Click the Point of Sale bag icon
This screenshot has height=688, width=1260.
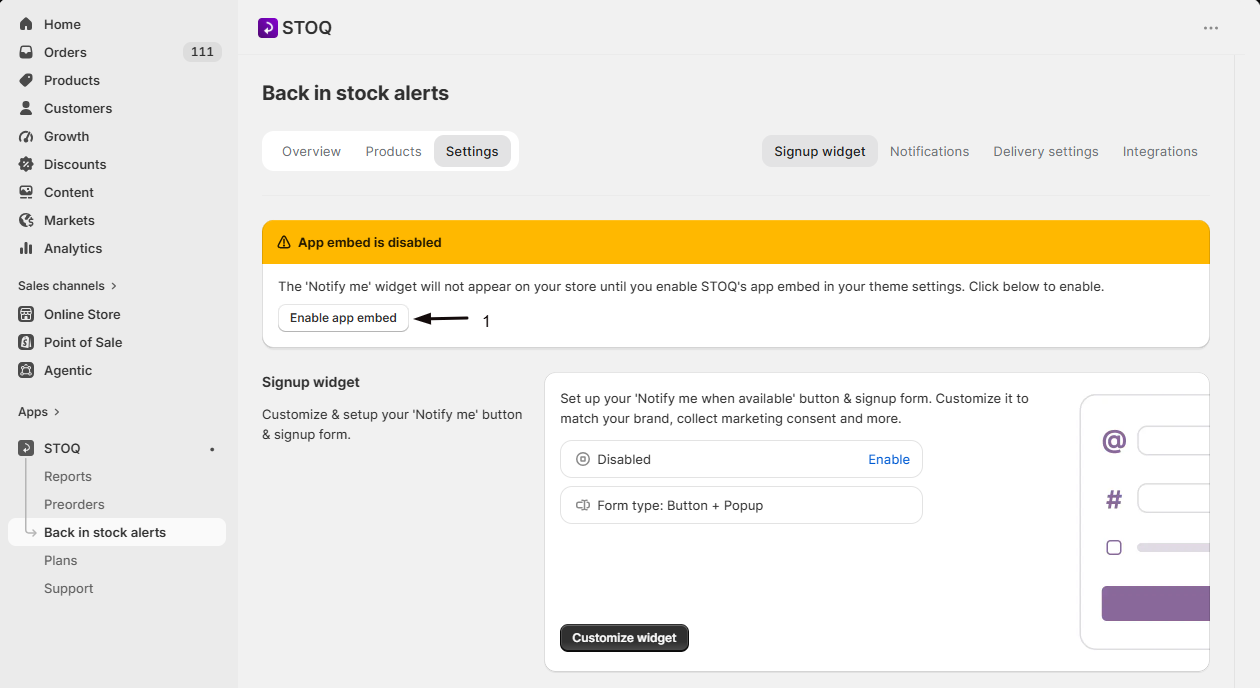tap(26, 342)
